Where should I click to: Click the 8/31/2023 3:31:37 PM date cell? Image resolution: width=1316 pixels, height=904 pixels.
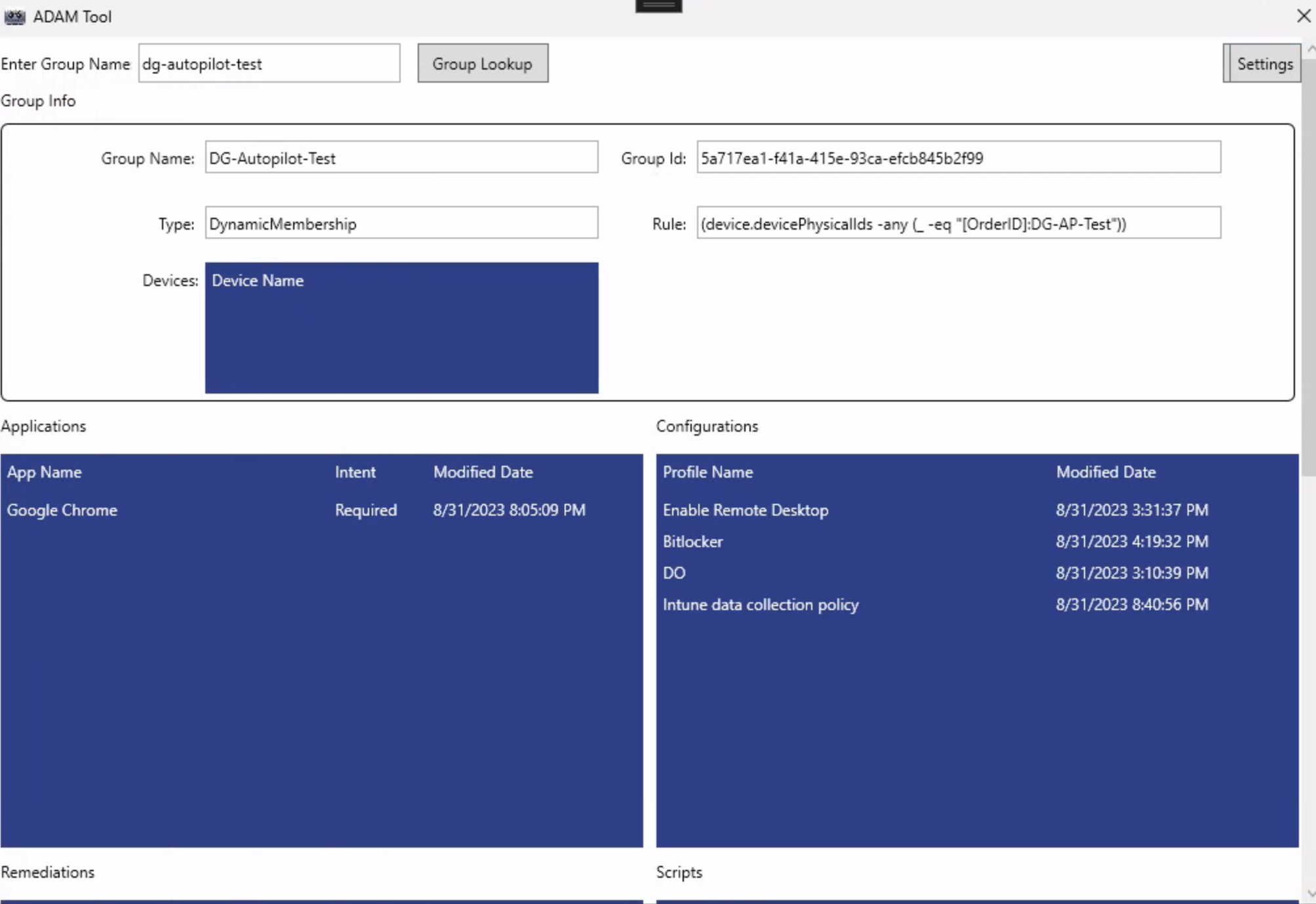point(1132,510)
